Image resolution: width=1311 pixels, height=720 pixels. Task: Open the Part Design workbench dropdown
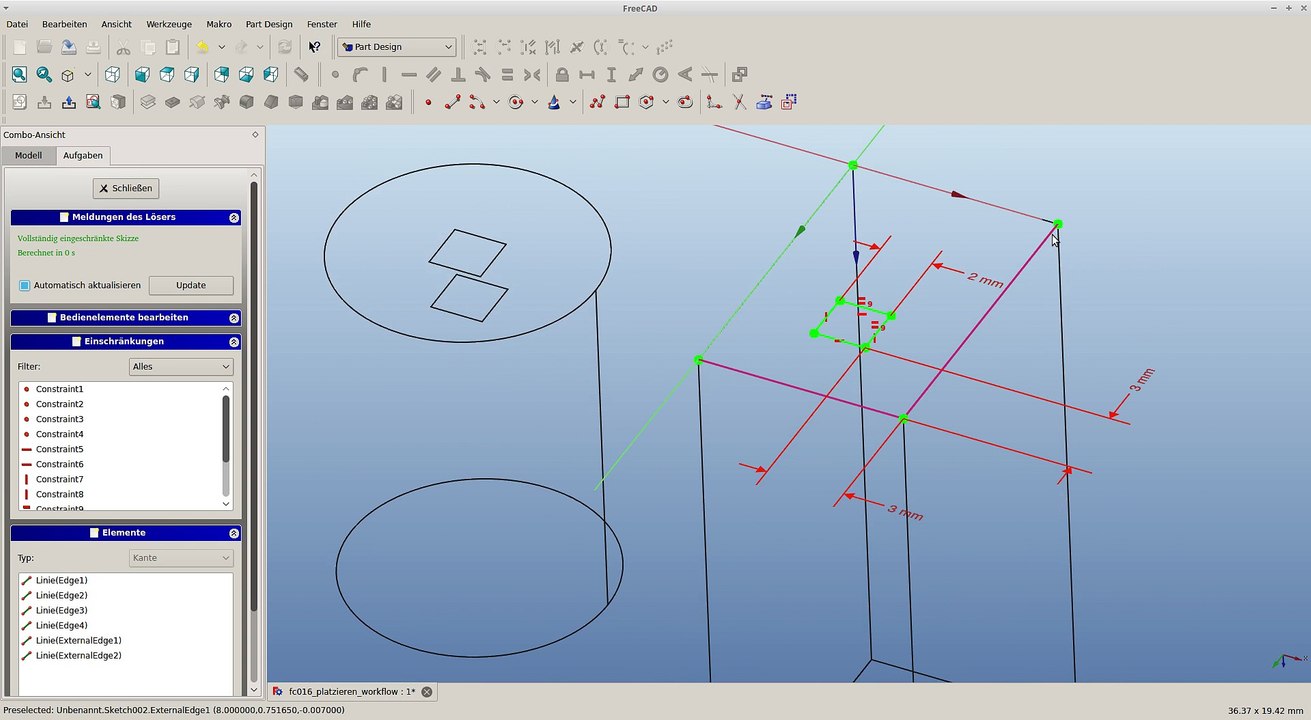click(x=397, y=47)
